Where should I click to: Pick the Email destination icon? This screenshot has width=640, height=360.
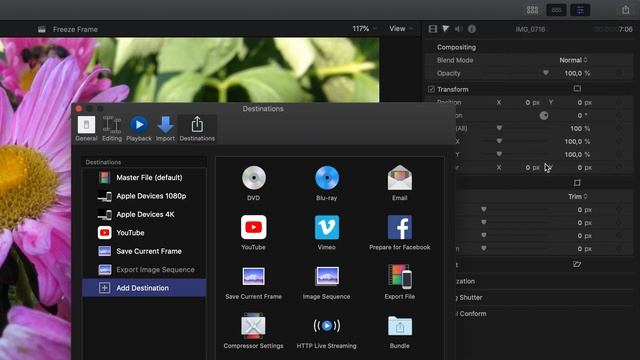point(400,178)
